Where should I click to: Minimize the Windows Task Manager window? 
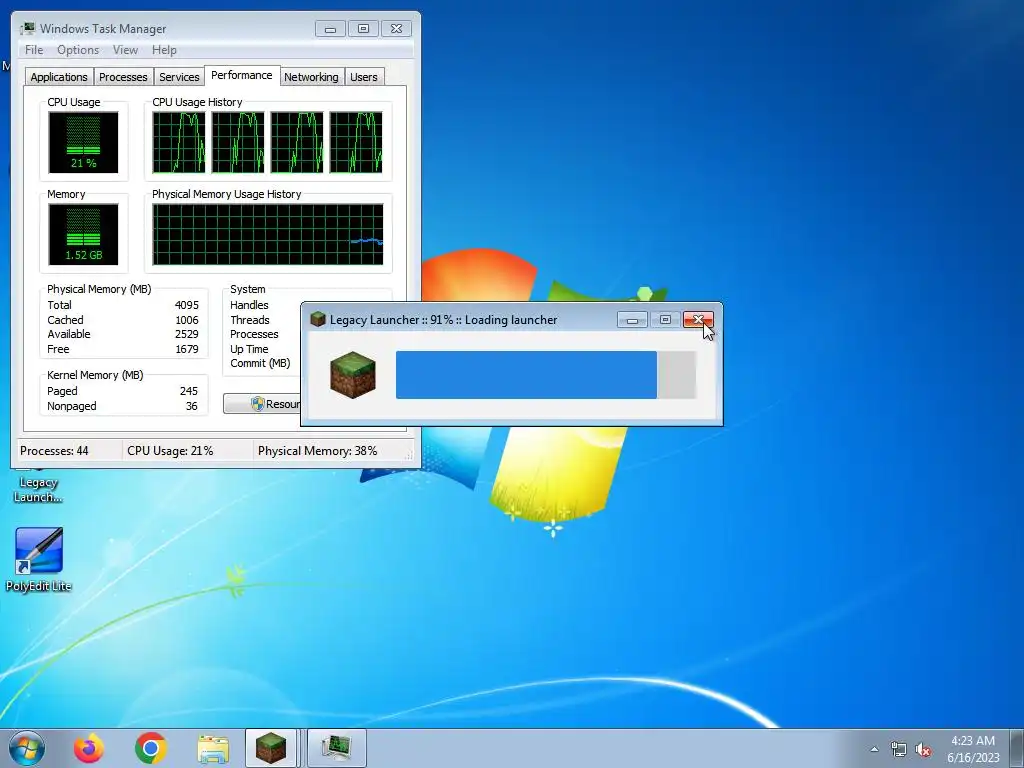tap(330, 29)
